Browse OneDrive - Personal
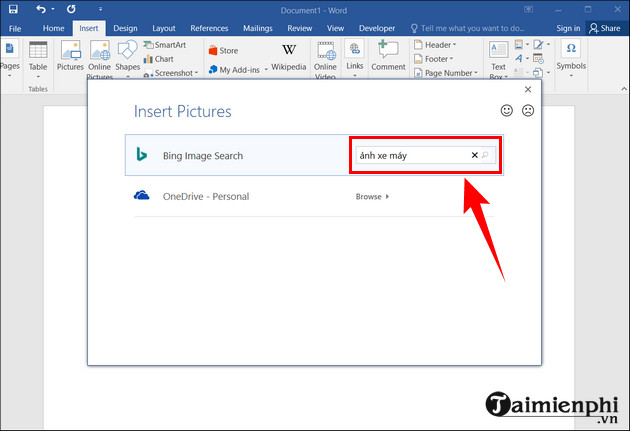The width and height of the screenshot is (630, 431). [x=372, y=196]
